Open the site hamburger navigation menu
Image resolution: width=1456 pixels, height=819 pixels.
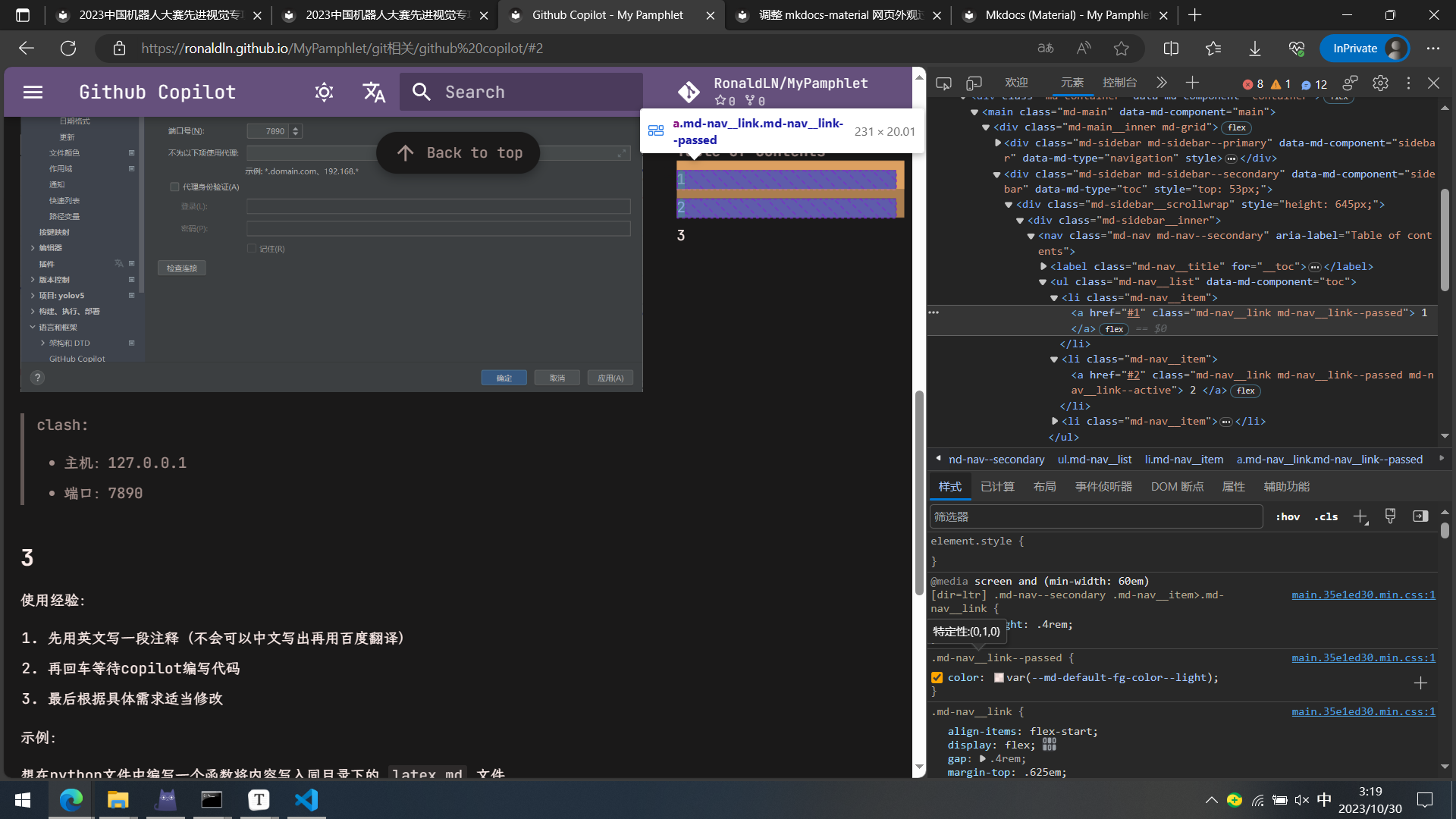click(33, 93)
